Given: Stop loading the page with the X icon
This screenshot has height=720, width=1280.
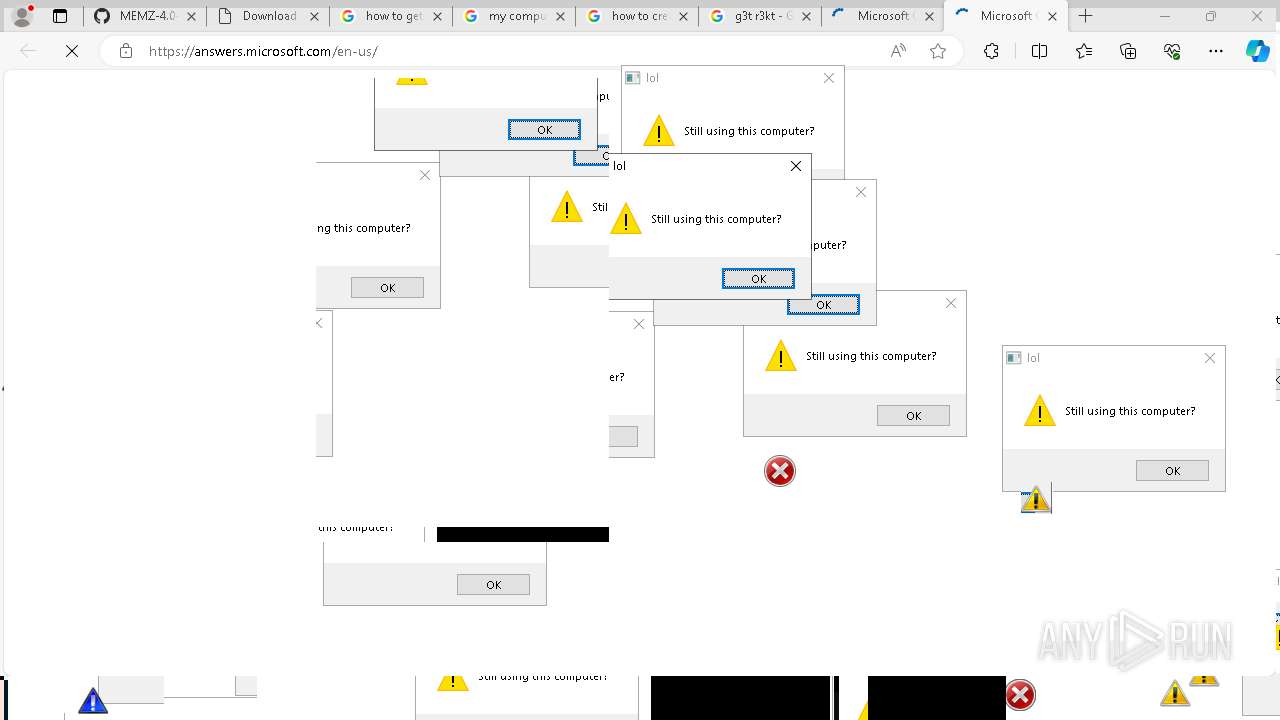Looking at the screenshot, I should (x=72, y=51).
